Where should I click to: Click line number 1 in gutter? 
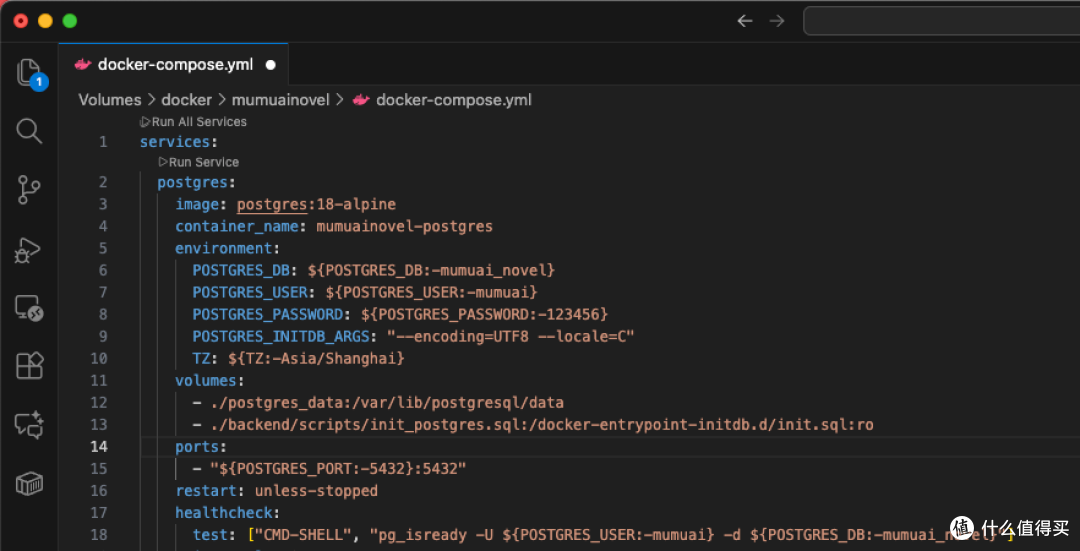tap(103, 142)
